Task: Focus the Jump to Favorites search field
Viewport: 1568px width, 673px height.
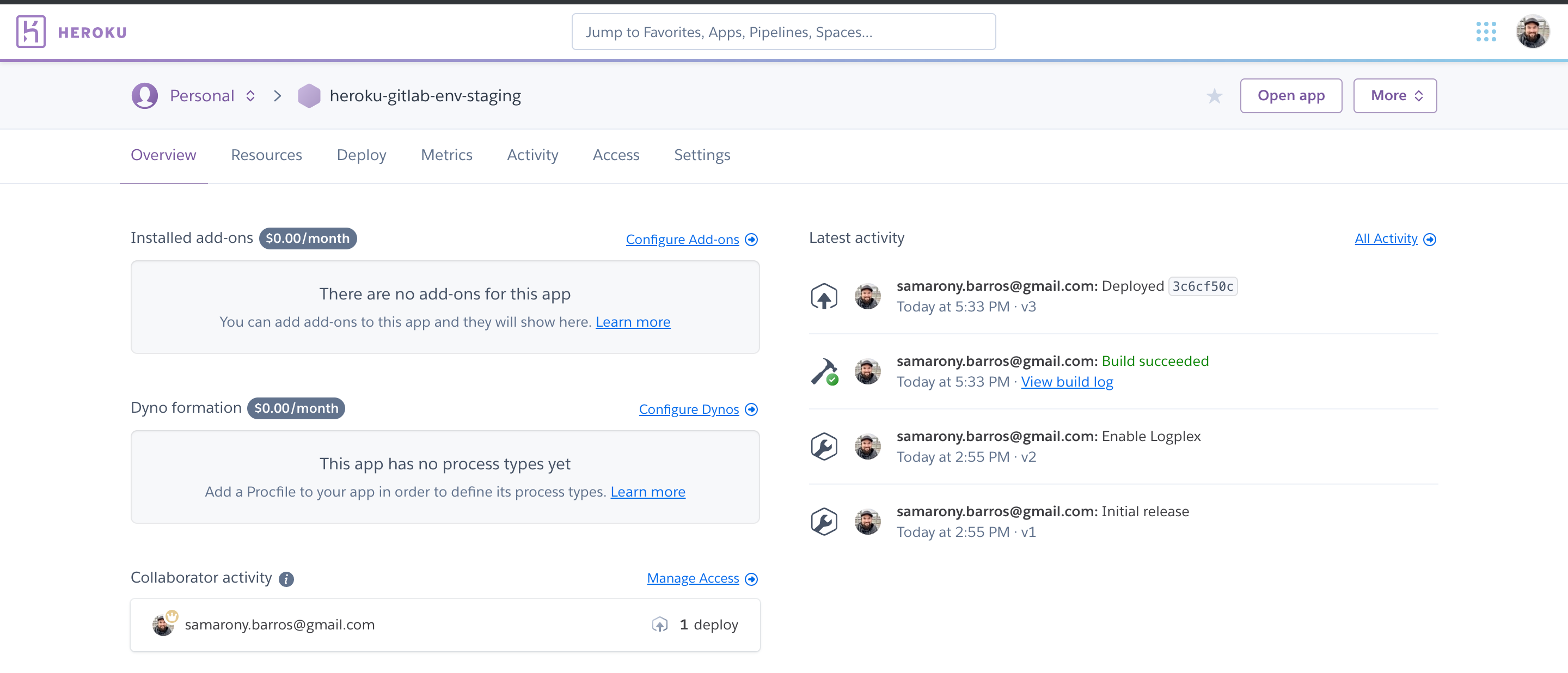Action: tap(783, 32)
